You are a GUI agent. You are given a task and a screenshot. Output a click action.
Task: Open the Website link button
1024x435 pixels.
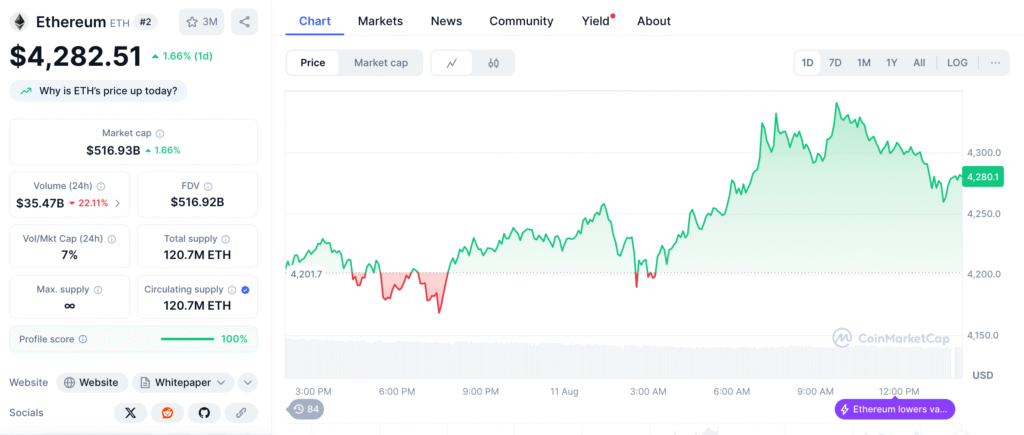coord(91,382)
